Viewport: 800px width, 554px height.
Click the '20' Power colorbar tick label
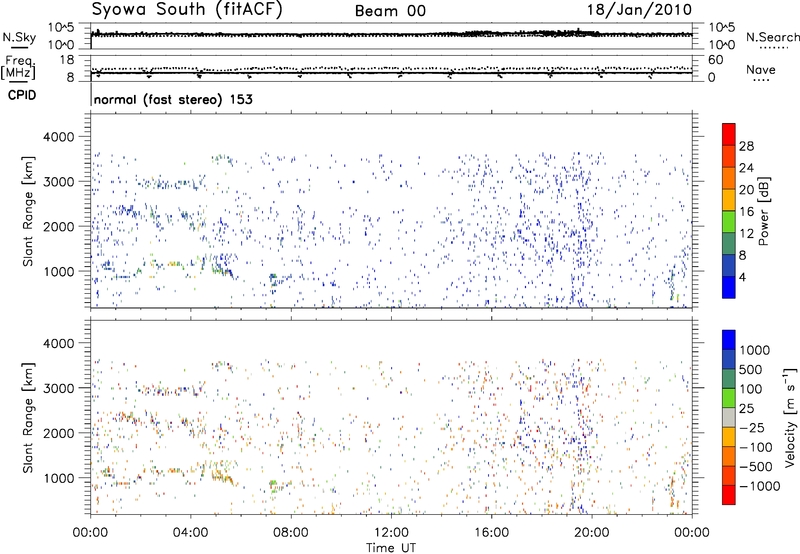point(746,190)
